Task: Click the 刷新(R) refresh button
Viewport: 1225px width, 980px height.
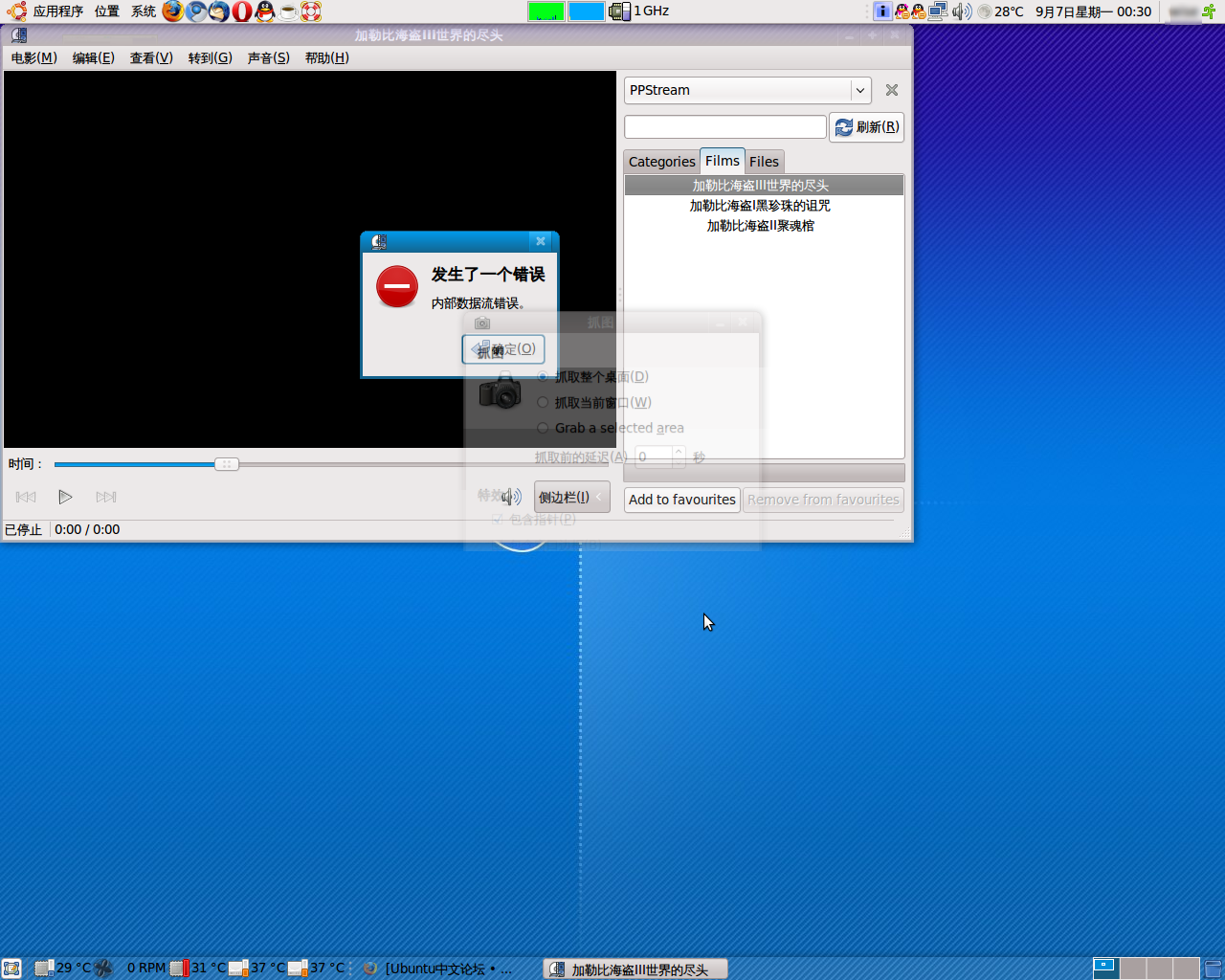Action: (867, 126)
